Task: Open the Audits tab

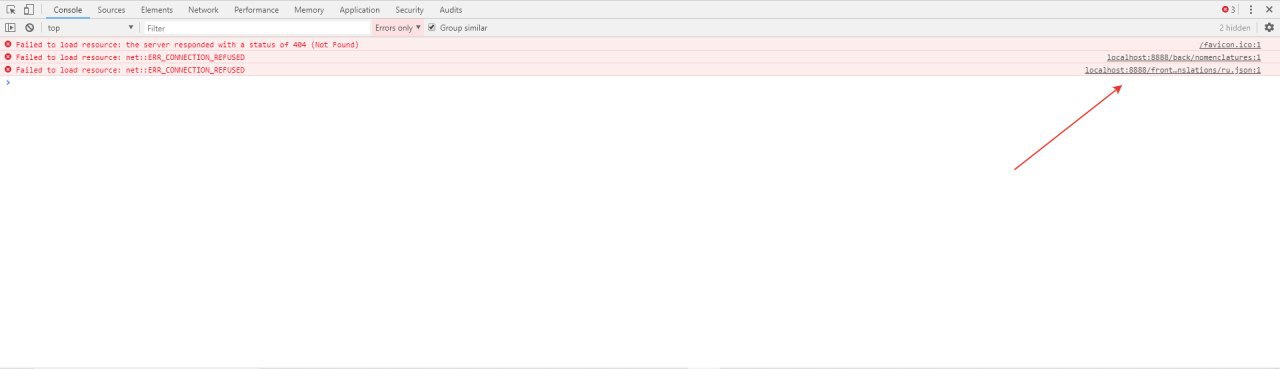Action: [451, 10]
